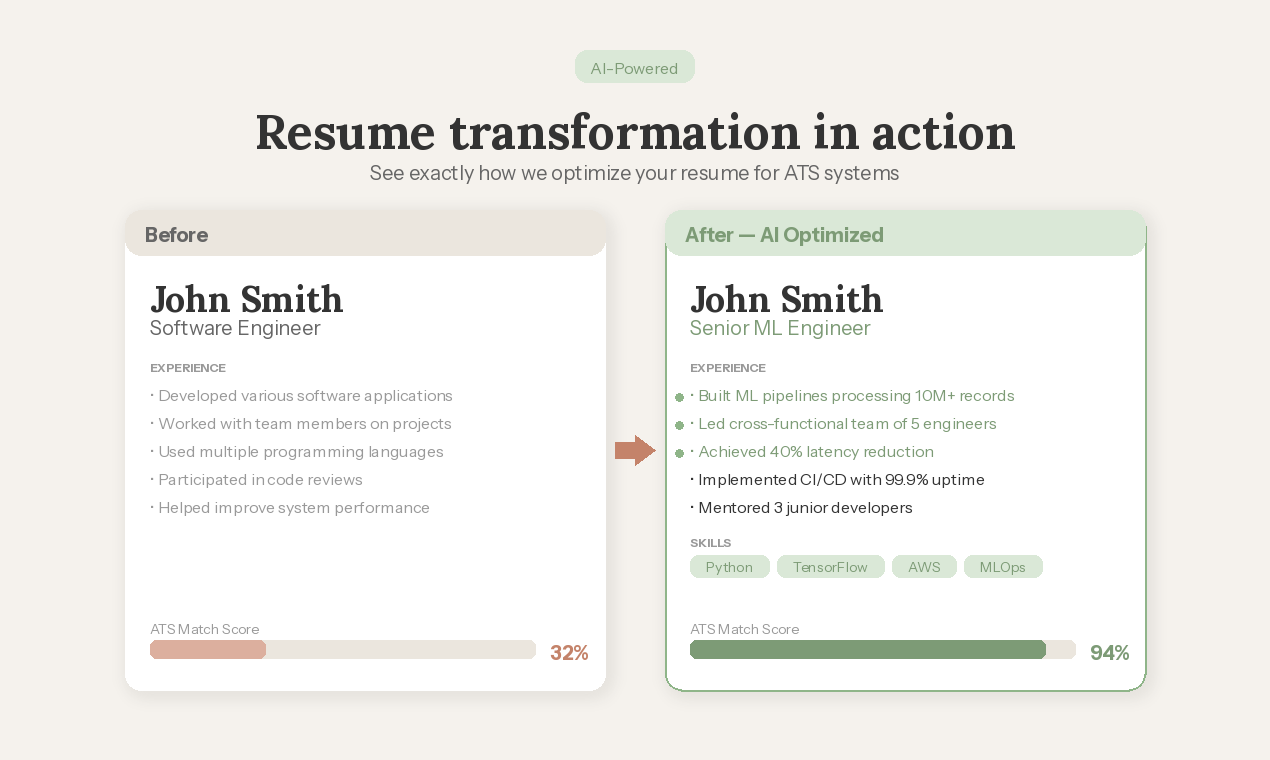Select the green dot beside ML pipelines bullet
The image size is (1270, 760).
679,397
